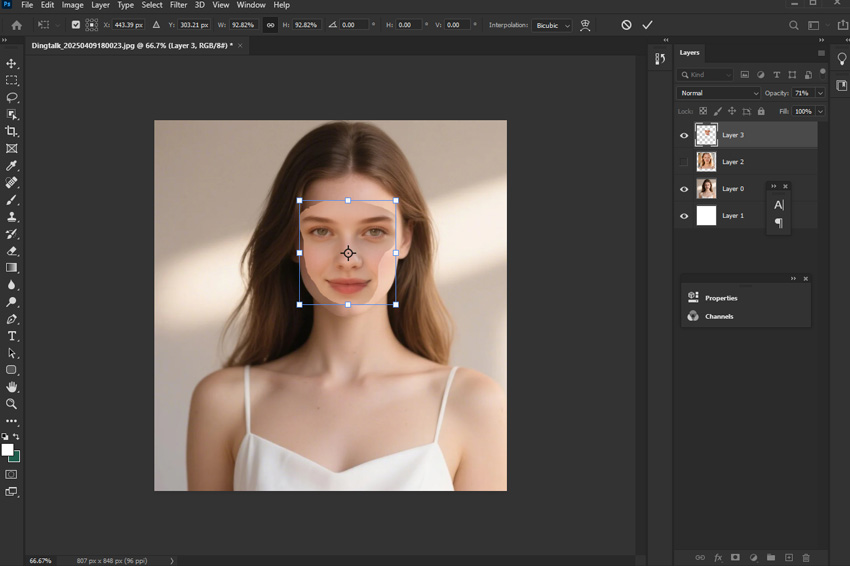Toggle the layer filter on/off switch

[823, 73]
